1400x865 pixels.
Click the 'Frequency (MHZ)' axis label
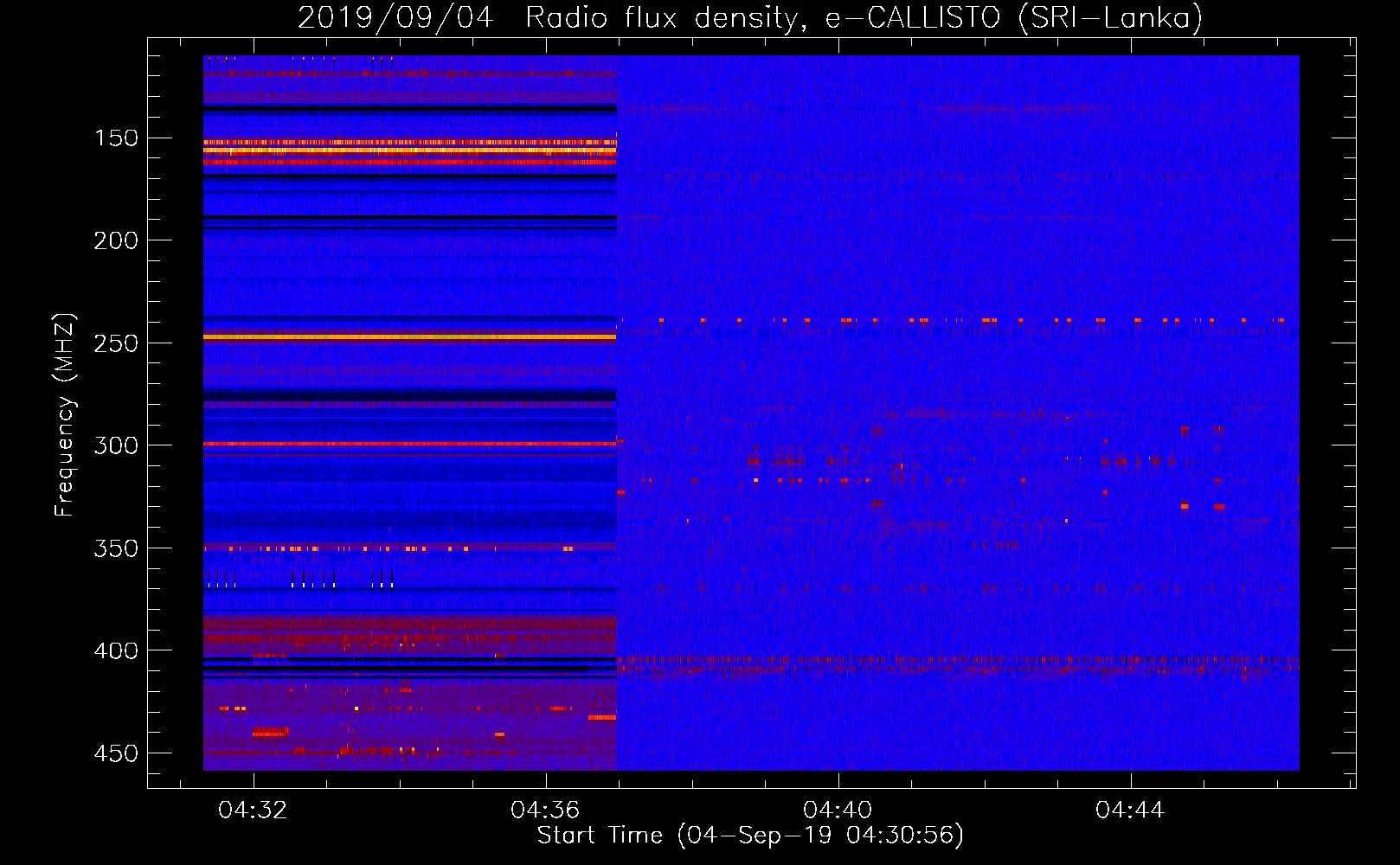tap(65, 414)
